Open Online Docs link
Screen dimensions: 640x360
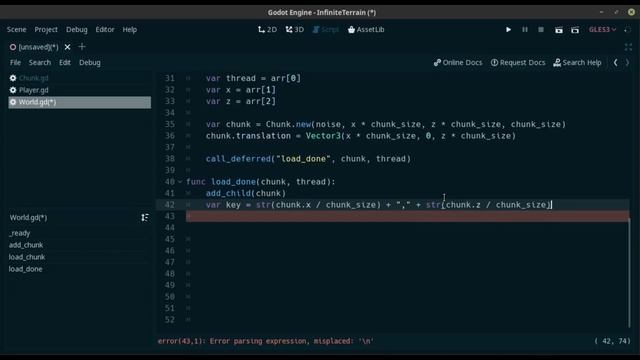[458, 62]
